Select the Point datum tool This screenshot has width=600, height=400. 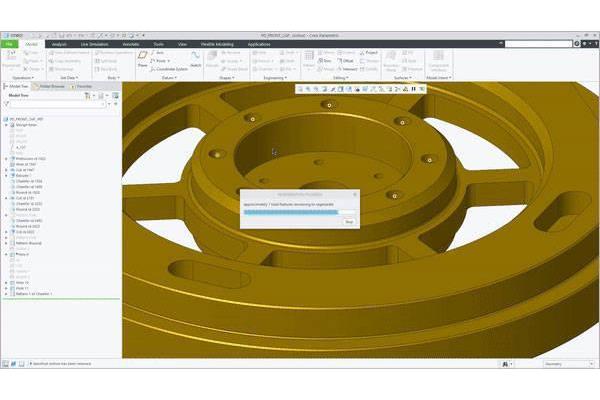point(160,61)
